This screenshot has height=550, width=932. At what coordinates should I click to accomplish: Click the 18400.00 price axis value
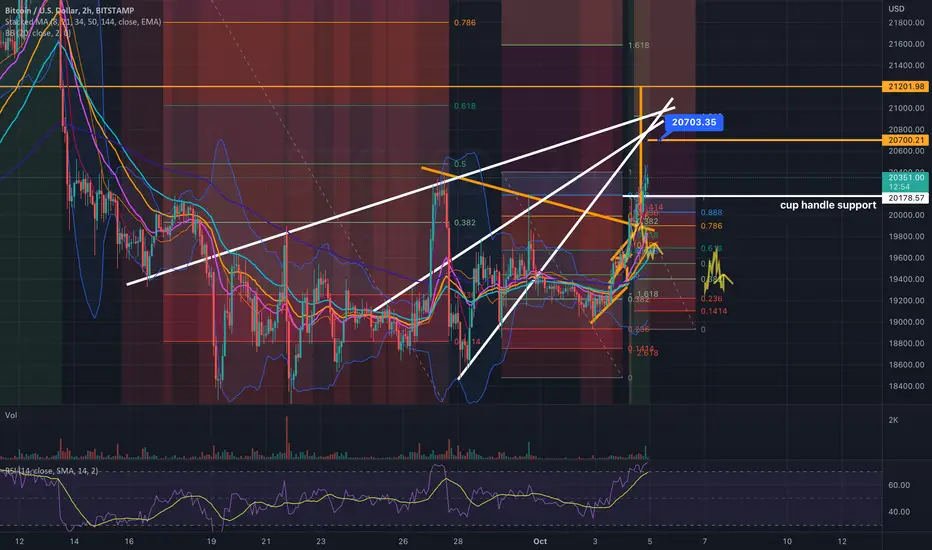tap(906, 386)
